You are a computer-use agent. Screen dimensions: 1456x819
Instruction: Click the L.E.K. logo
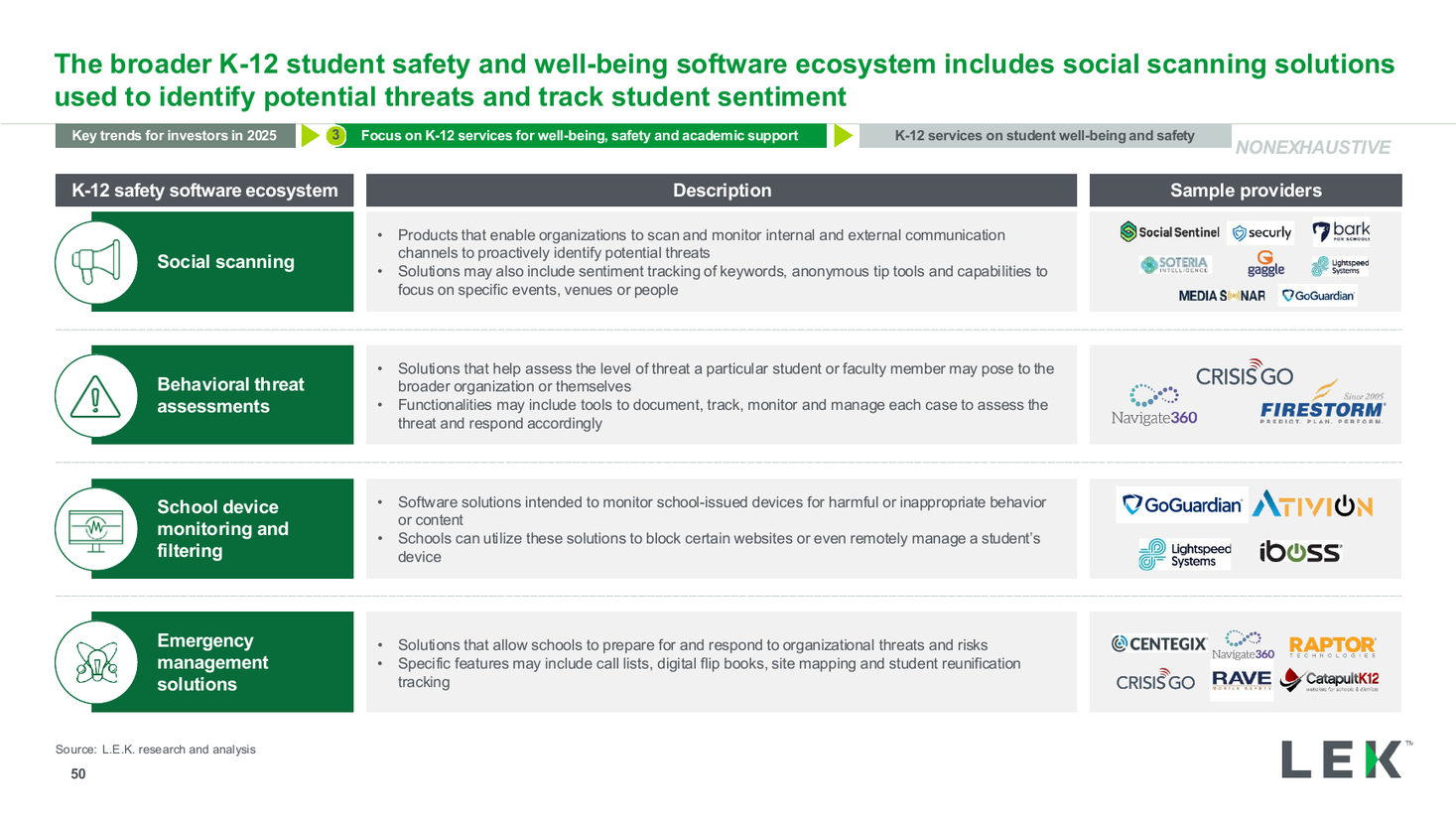tap(1346, 759)
